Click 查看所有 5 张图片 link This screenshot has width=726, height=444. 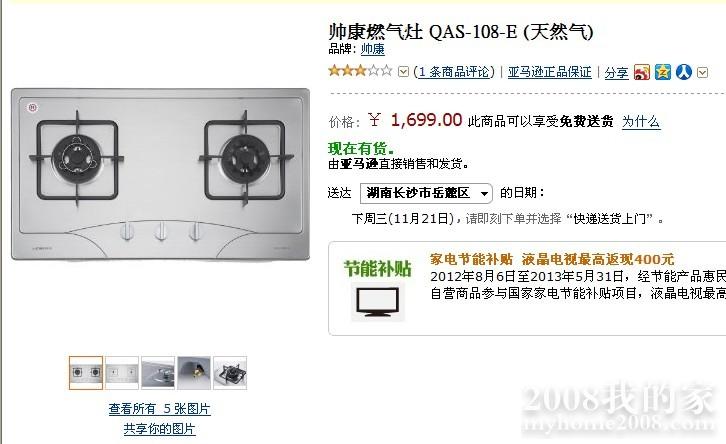coord(159,409)
